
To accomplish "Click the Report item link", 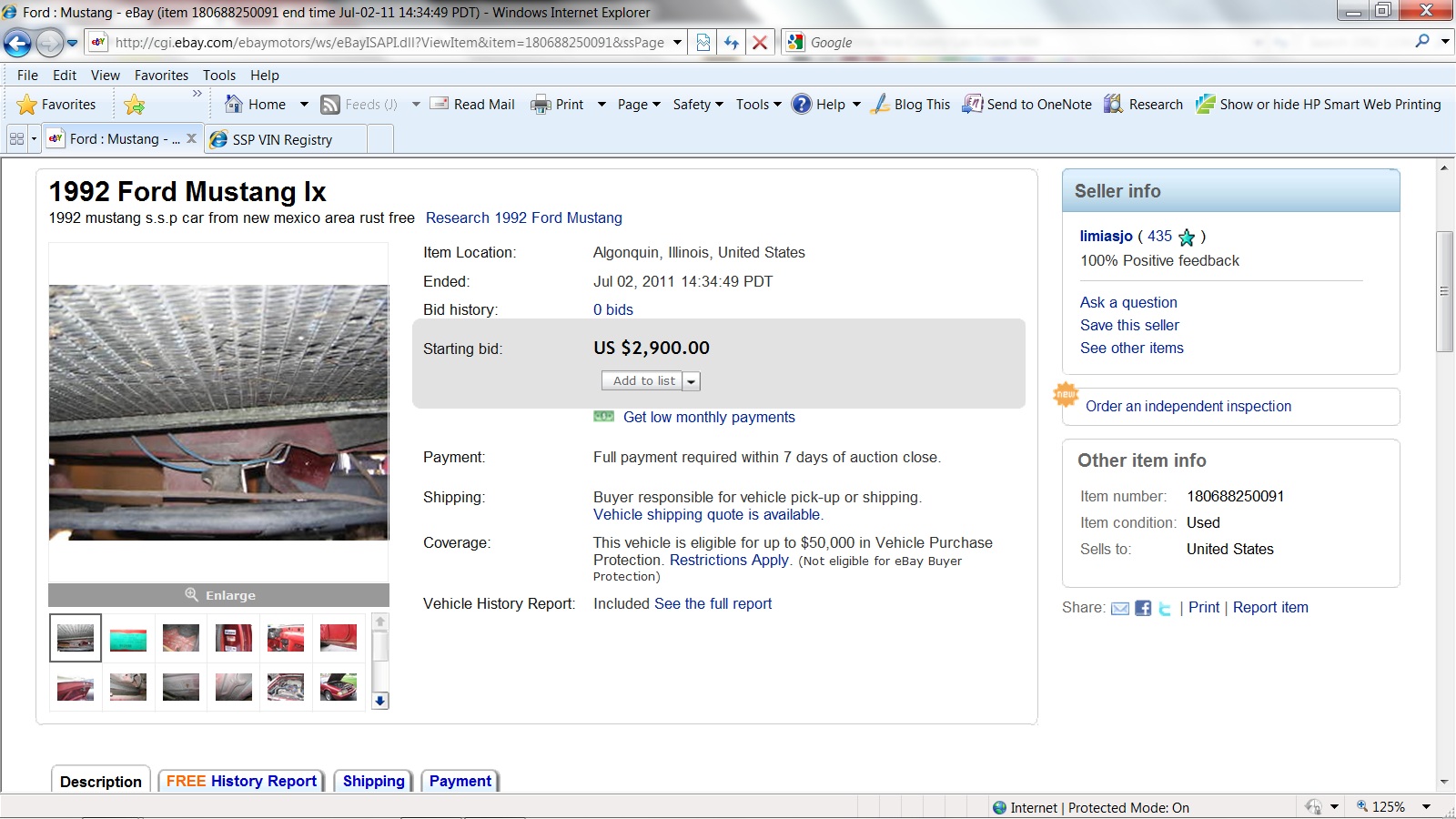I will 1270,607.
